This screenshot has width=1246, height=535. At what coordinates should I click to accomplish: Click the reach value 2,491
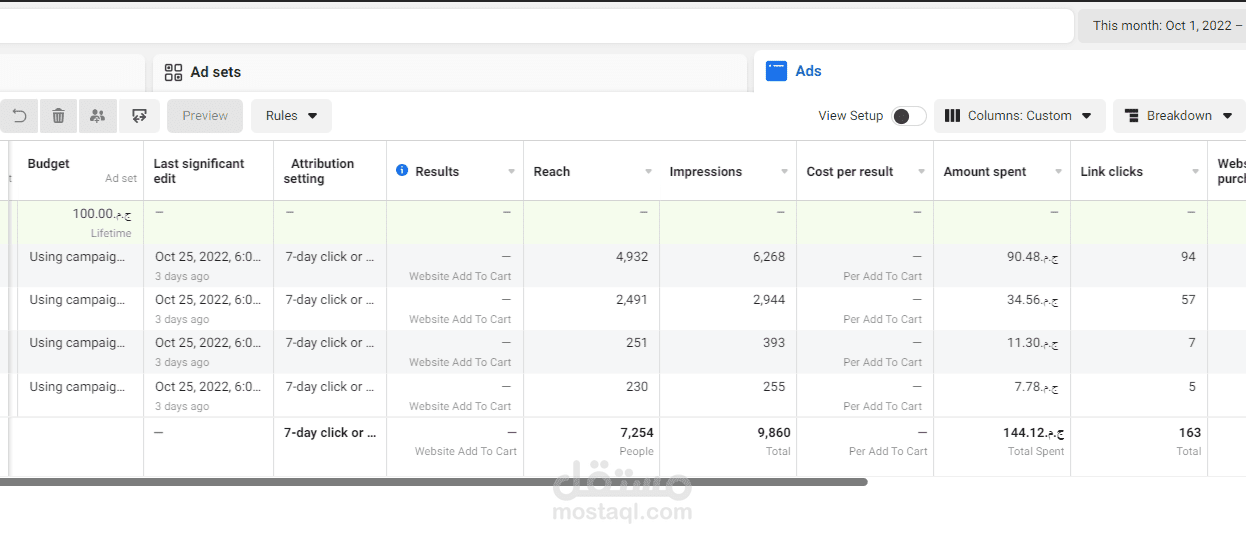tap(632, 300)
